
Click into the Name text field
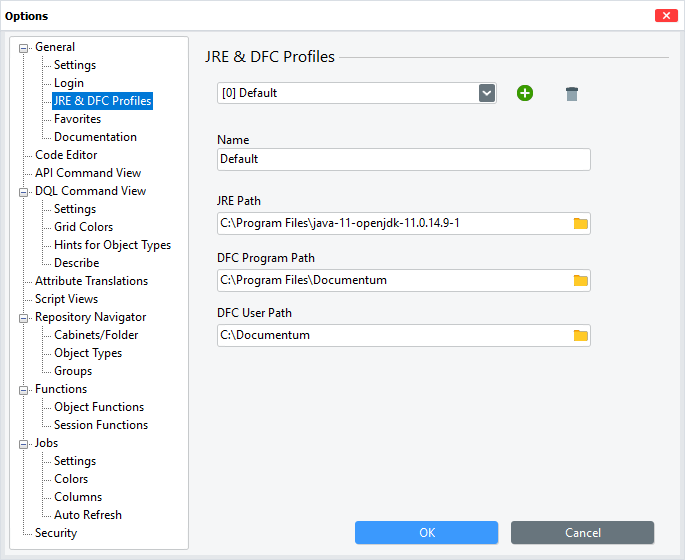403,159
